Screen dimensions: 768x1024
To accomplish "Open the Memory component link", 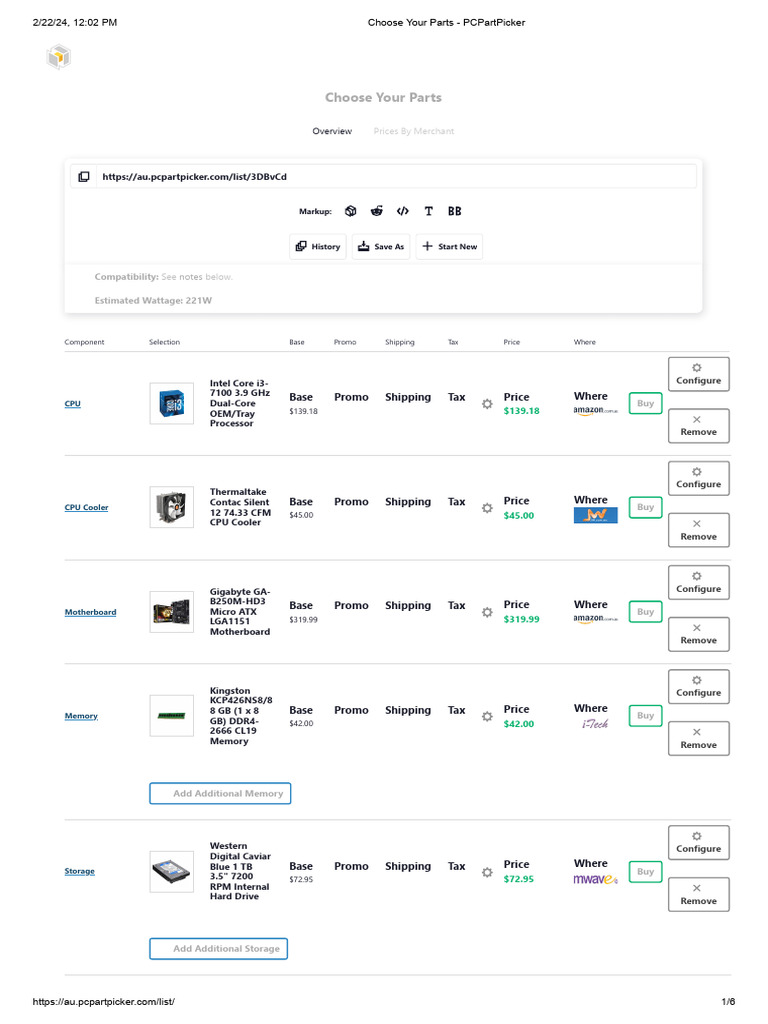I will (81, 716).
